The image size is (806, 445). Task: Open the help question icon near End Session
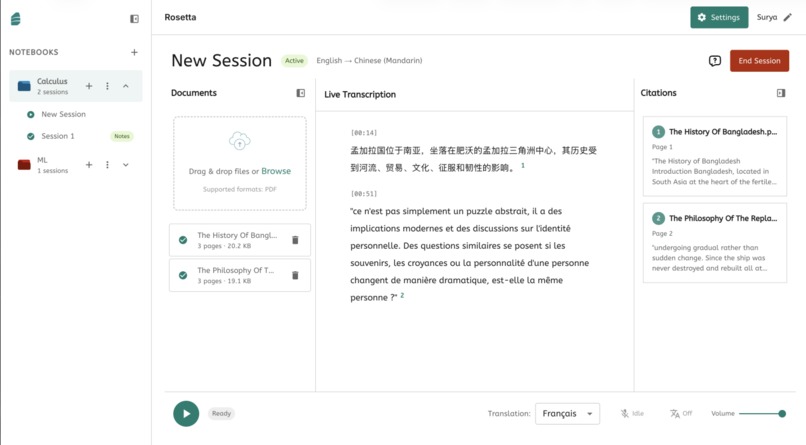pyautogui.click(x=715, y=61)
